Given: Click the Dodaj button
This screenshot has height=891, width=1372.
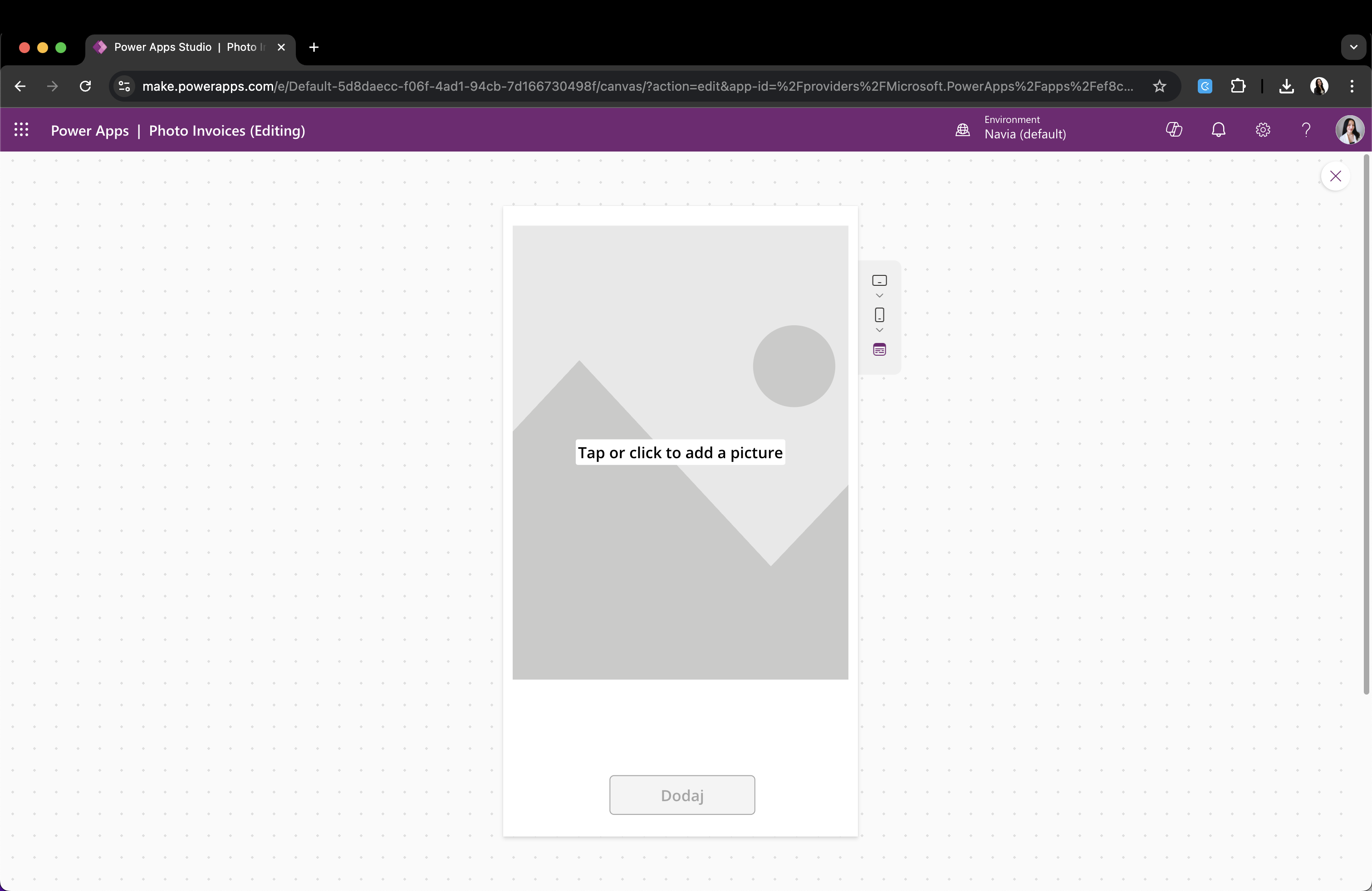Looking at the screenshot, I should click(682, 795).
